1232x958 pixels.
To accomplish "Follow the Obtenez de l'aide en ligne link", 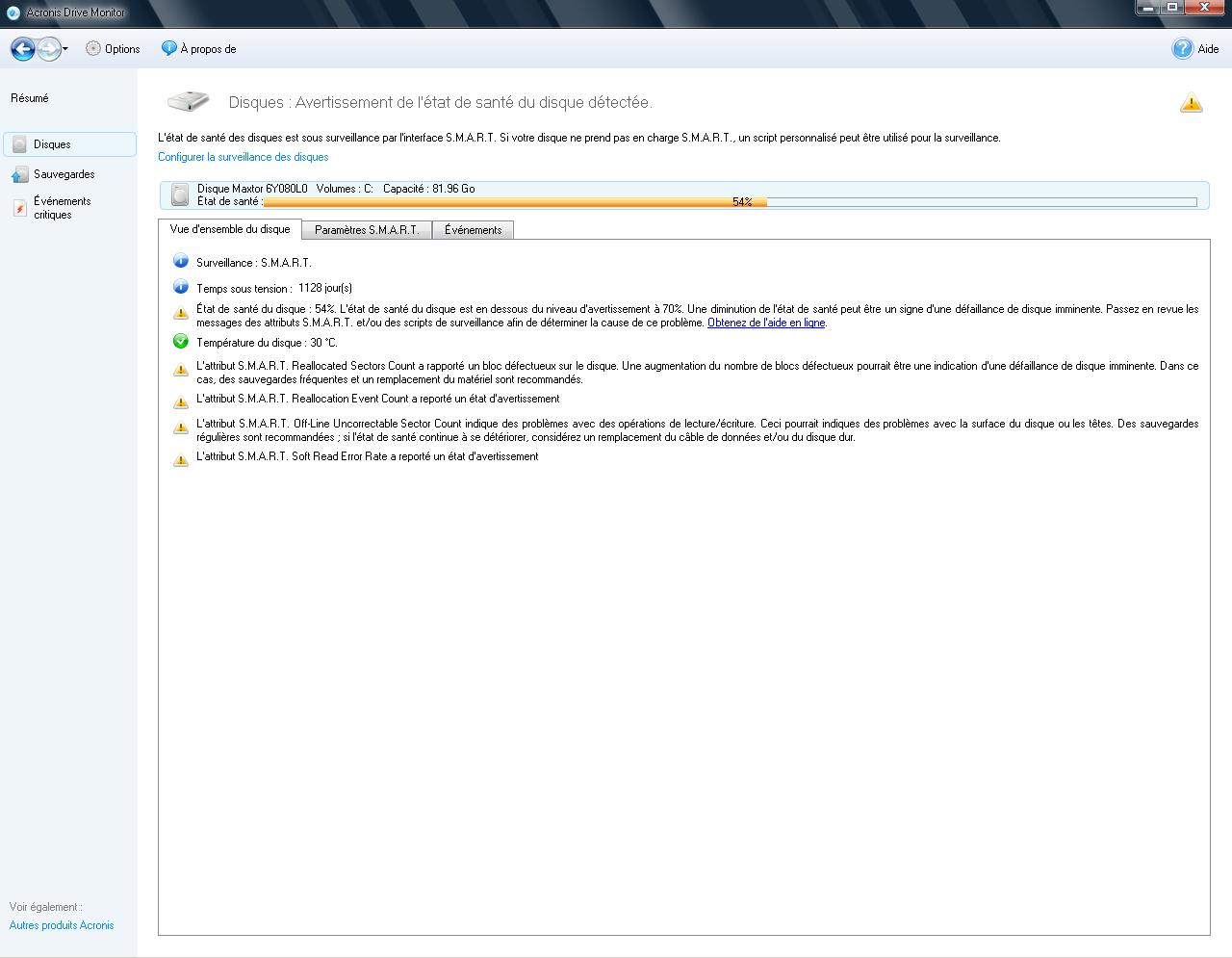I will pos(766,323).
